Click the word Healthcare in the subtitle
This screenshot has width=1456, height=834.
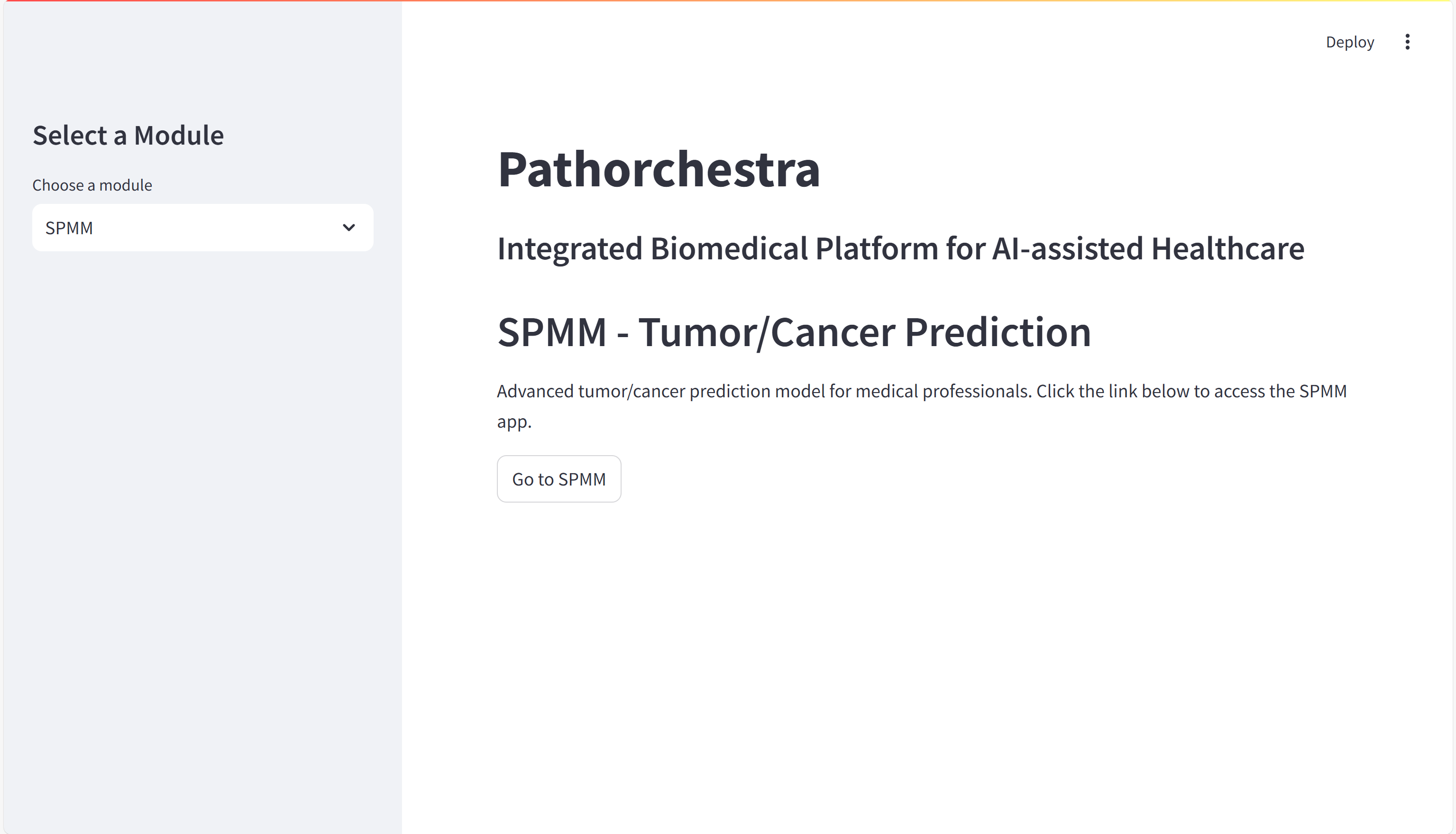click(x=1227, y=248)
